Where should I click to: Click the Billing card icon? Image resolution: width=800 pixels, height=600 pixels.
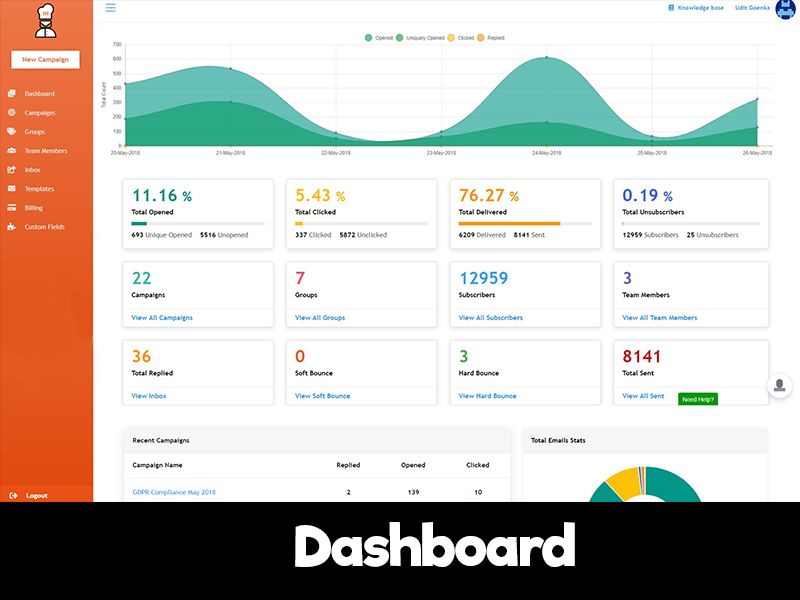point(12,208)
